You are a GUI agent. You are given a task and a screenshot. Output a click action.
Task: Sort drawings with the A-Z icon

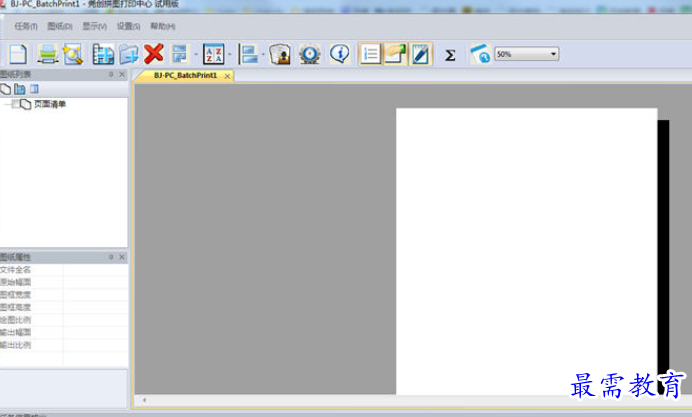214,54
